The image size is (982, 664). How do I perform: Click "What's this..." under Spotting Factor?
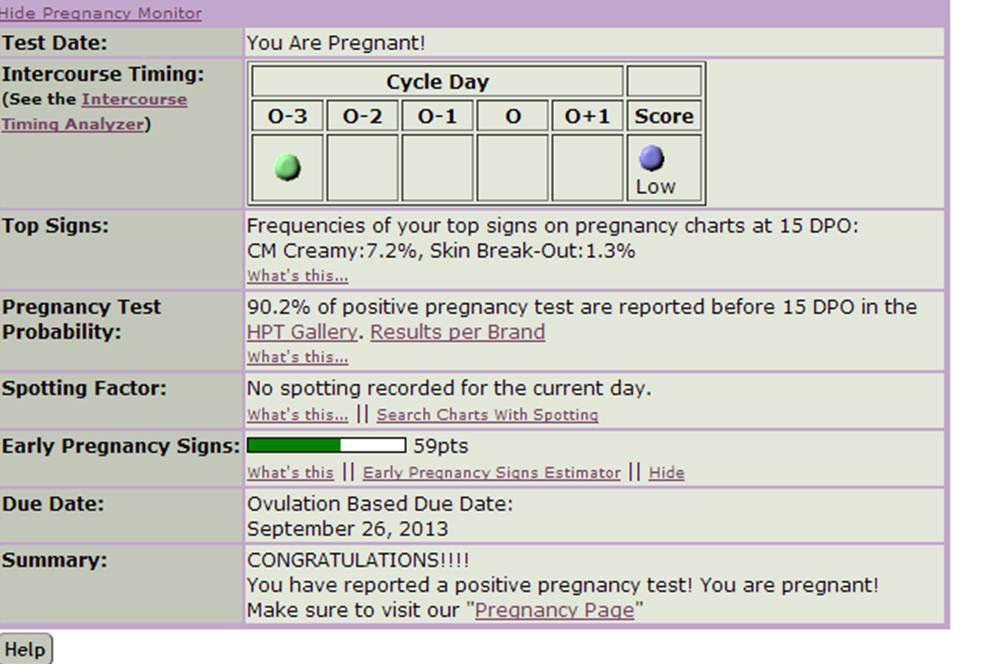coord(297,415)
